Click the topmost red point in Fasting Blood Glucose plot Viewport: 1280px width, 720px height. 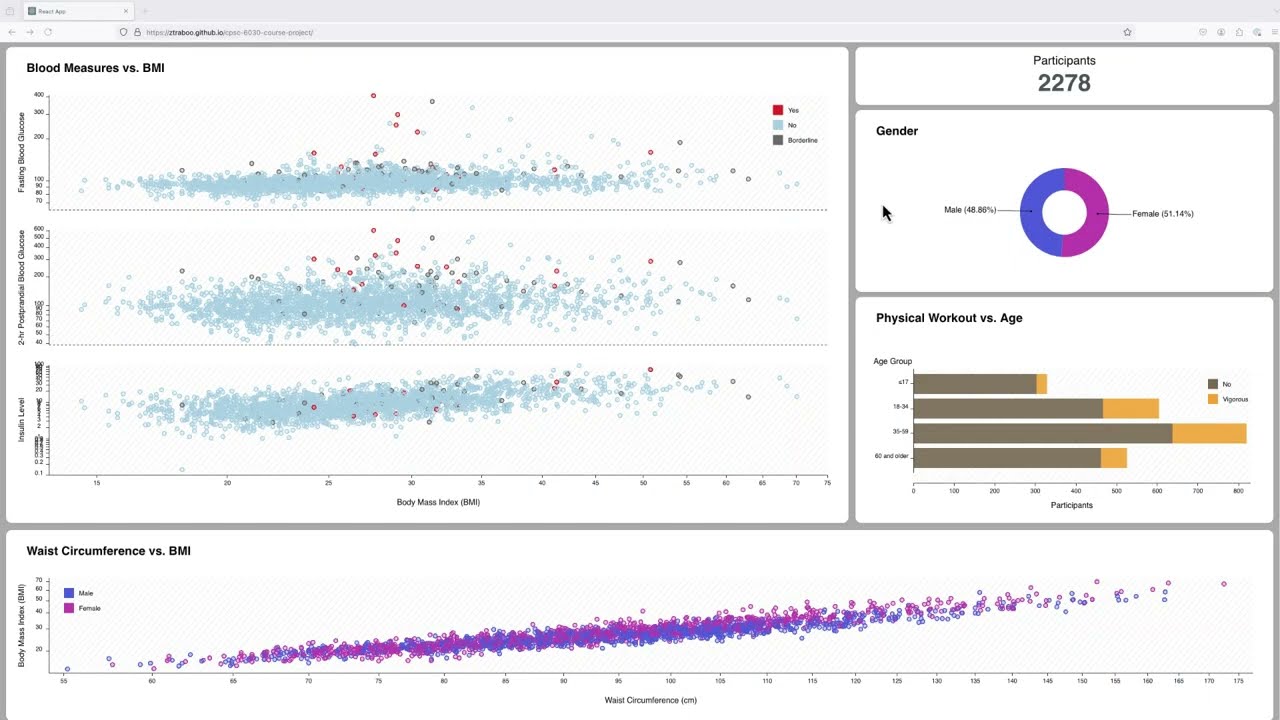(x=373, y=96)
